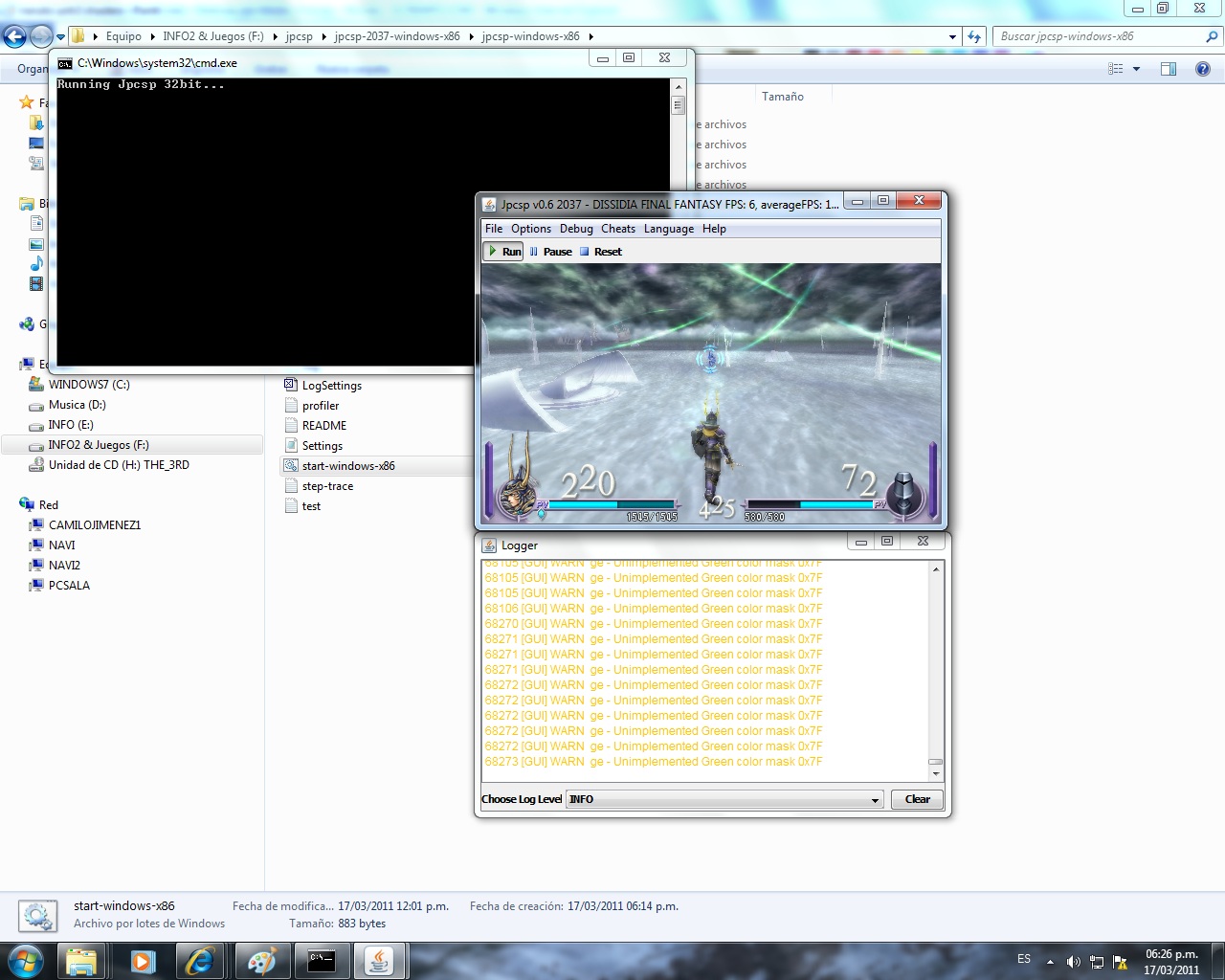Open Windows Explorer from taskbar
The image size is (1225, 980).
click(82, 961)
